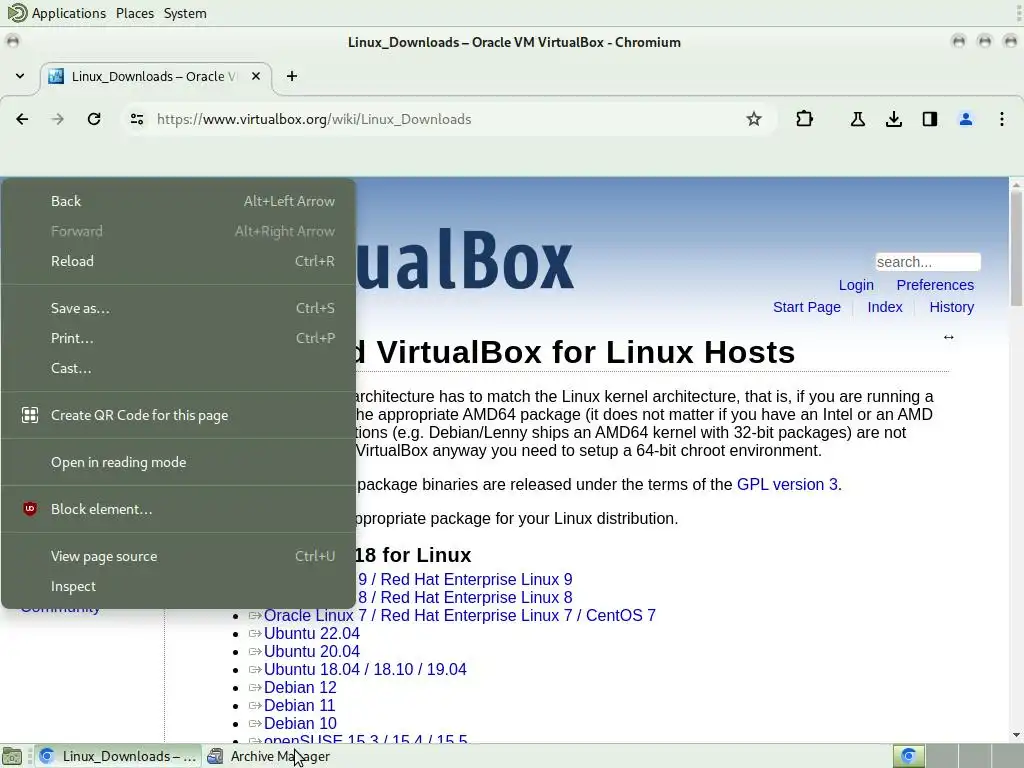The width and height of the screenshot is (1024, 768).
Task: Open a new tab with the plus icon
Action: (x=292, y=76)
